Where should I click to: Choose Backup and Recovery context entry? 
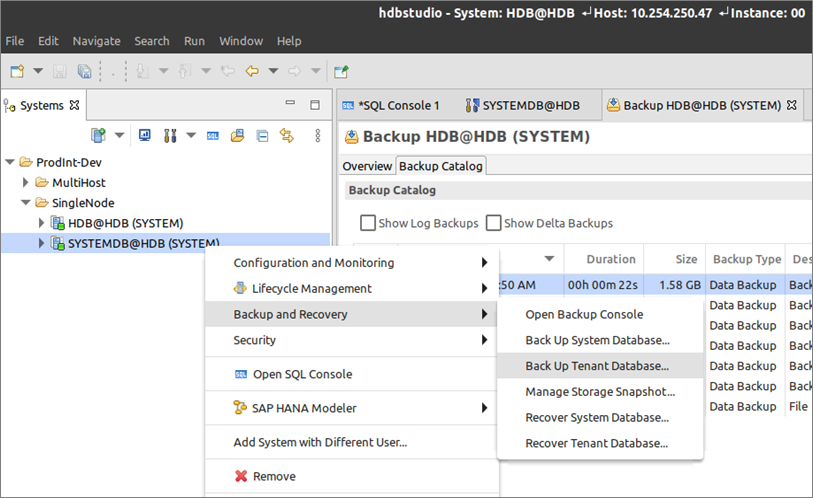point(352,314)
